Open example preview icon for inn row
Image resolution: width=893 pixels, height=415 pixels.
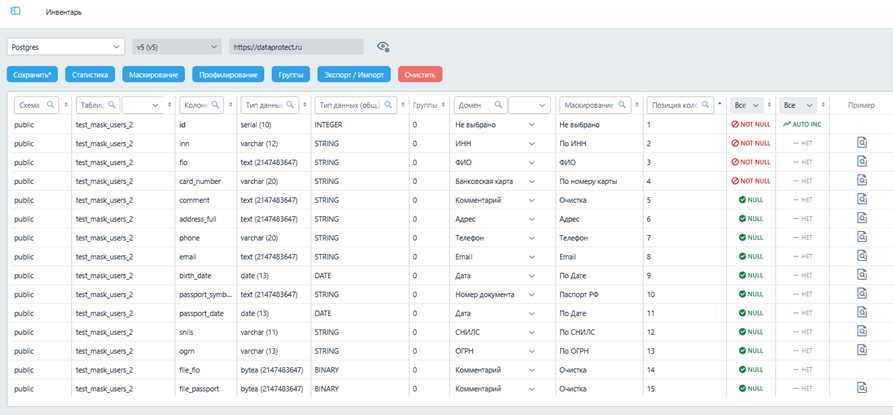[x=860, y=143]
